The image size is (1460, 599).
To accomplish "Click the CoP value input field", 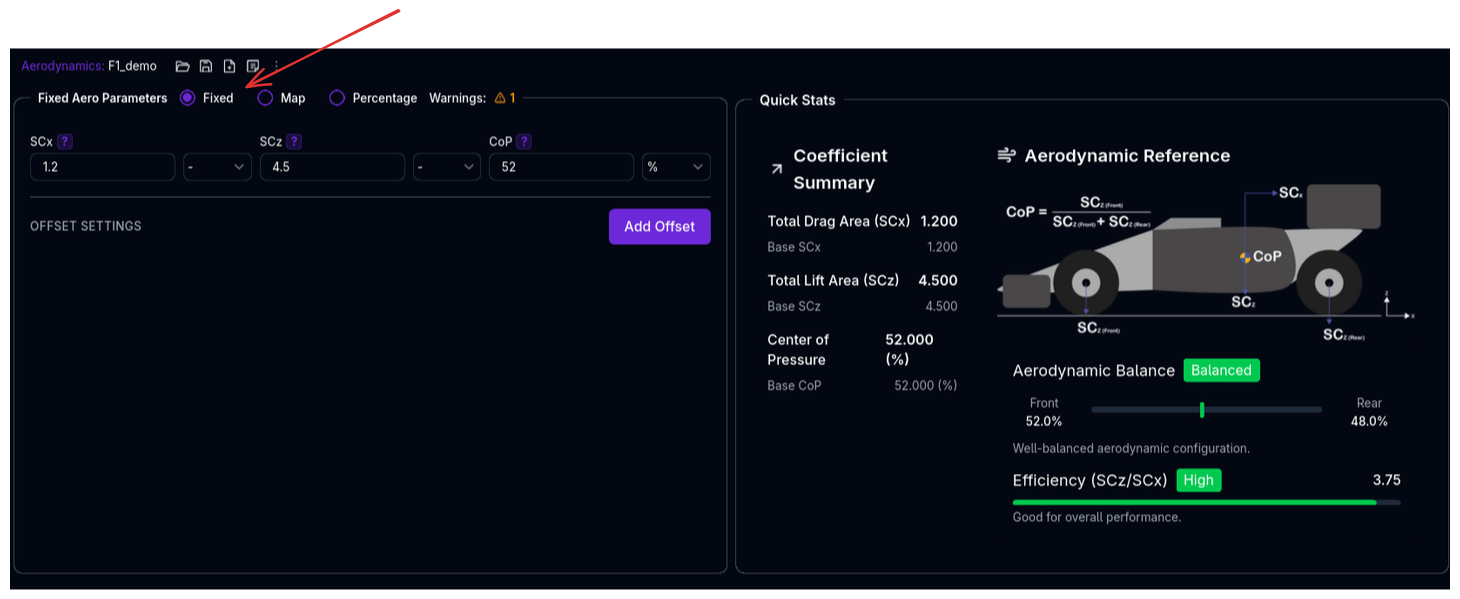I will click(x=561, y=167).
